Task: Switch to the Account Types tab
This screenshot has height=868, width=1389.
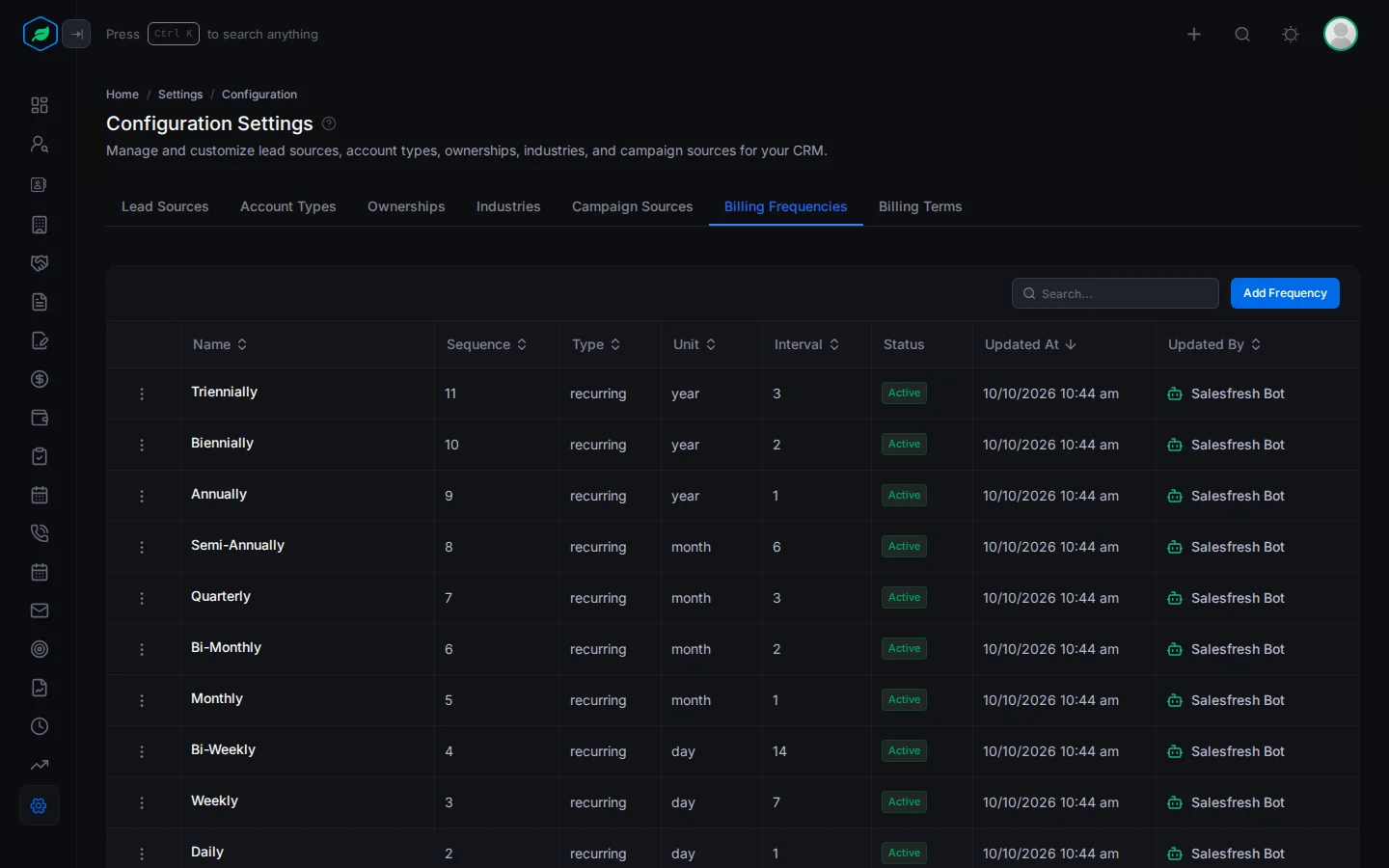Action: click(x=288, y=206)
